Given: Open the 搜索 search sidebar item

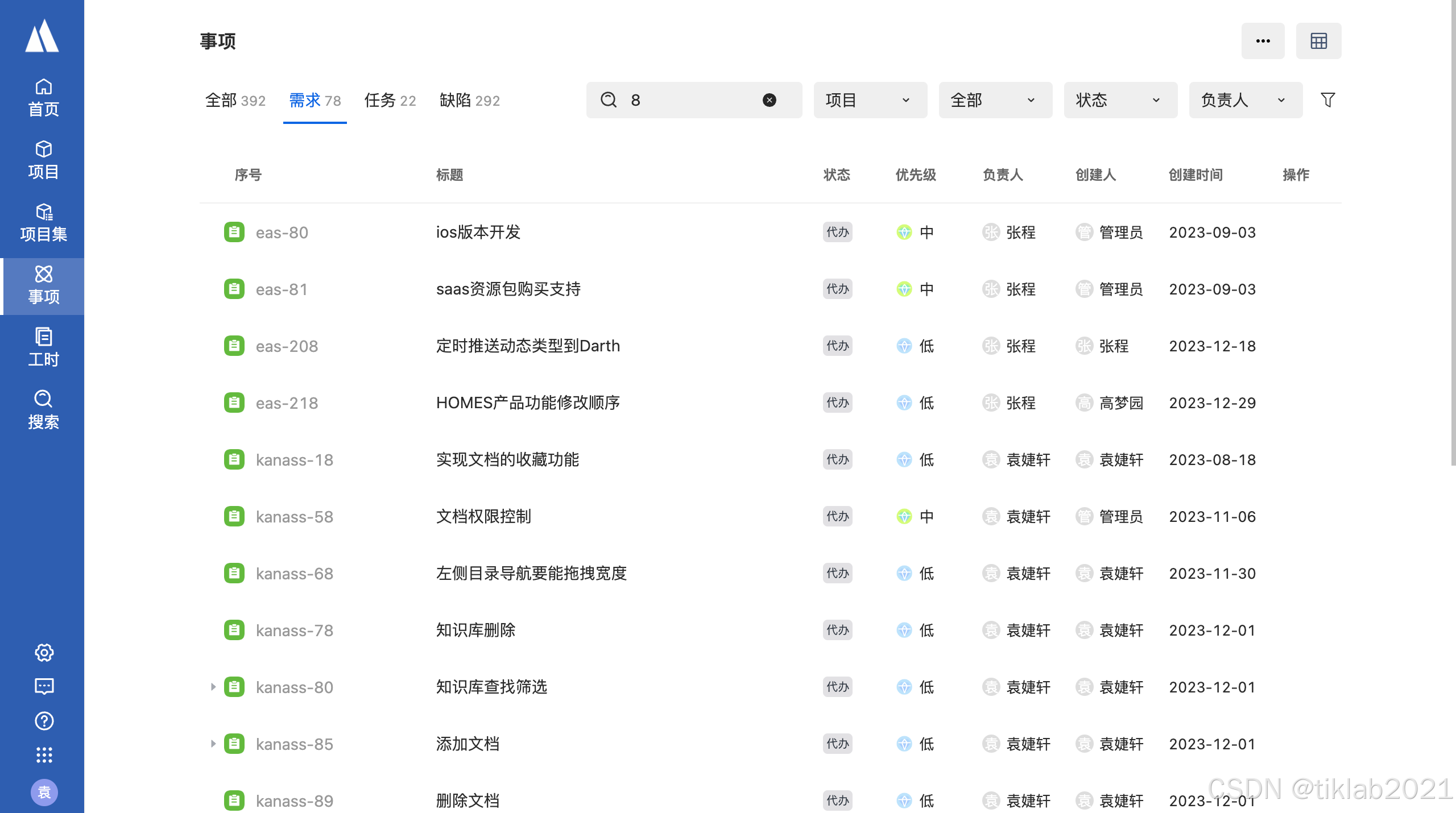Looking at the screenshot, I should [x=43, y=410].
